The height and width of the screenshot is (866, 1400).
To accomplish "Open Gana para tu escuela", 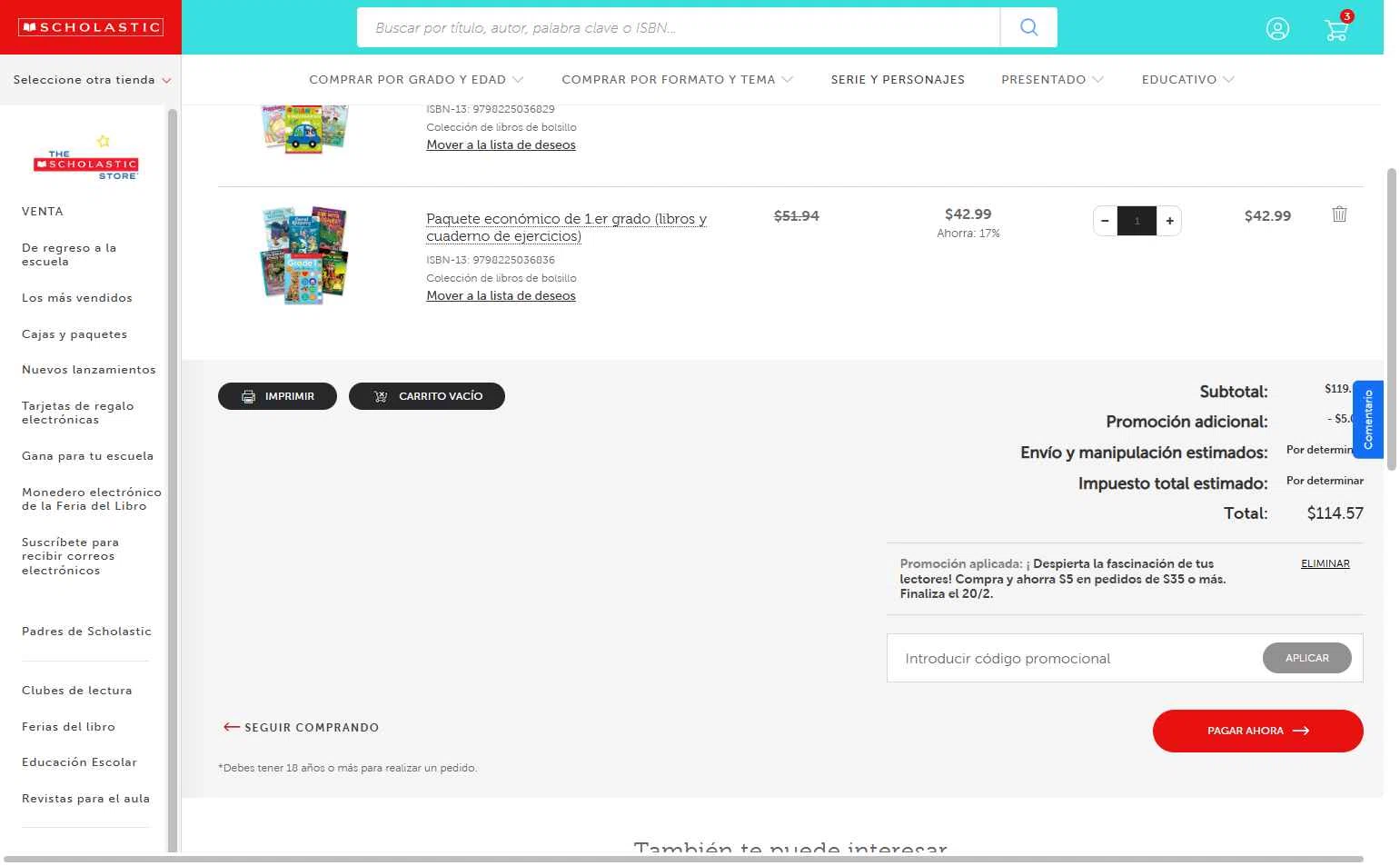I will [87, 455].
